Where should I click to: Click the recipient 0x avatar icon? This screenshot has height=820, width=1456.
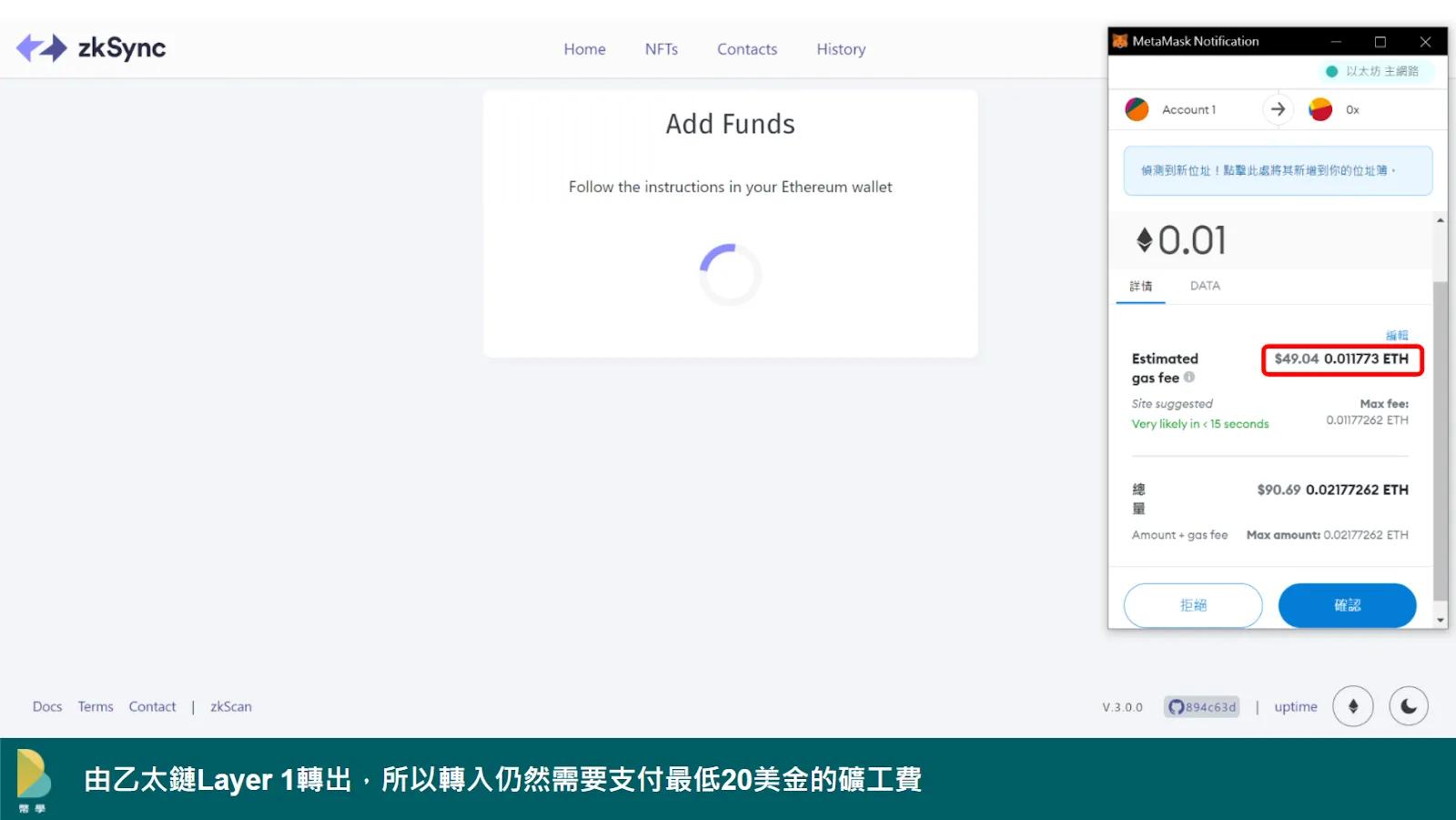pyautogui.click(x=1319, y=108)
